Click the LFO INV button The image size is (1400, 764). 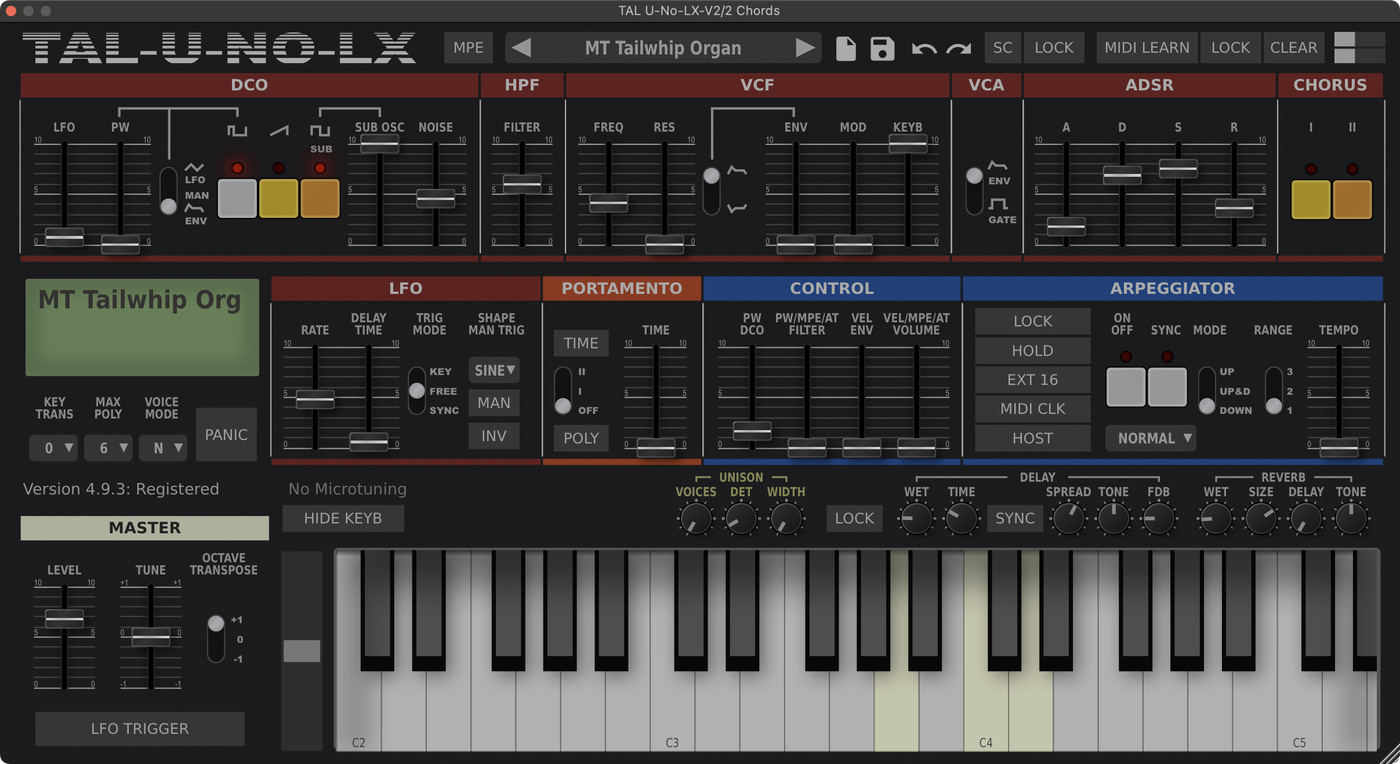pyautogui.click(x=494, y=436)
